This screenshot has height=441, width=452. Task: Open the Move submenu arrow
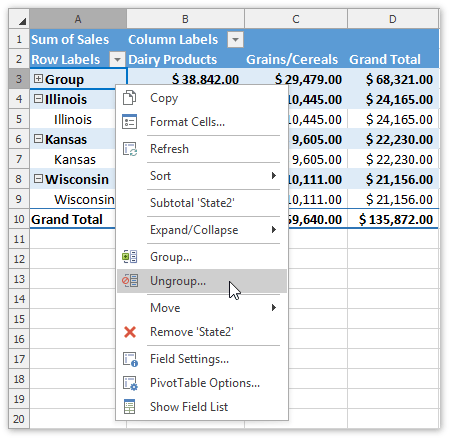pos(274,308)
